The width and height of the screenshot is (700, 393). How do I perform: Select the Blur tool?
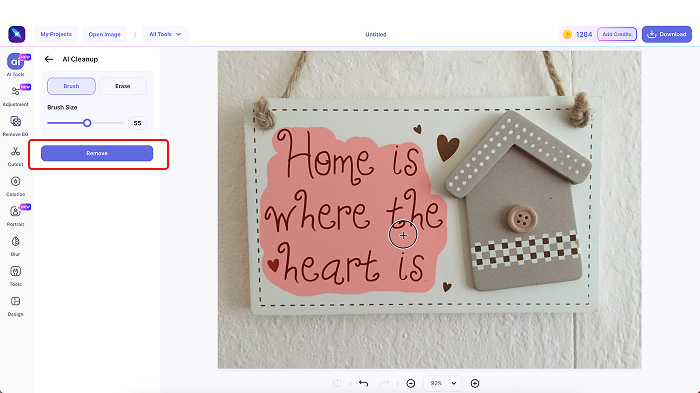(x=16, y=246)
